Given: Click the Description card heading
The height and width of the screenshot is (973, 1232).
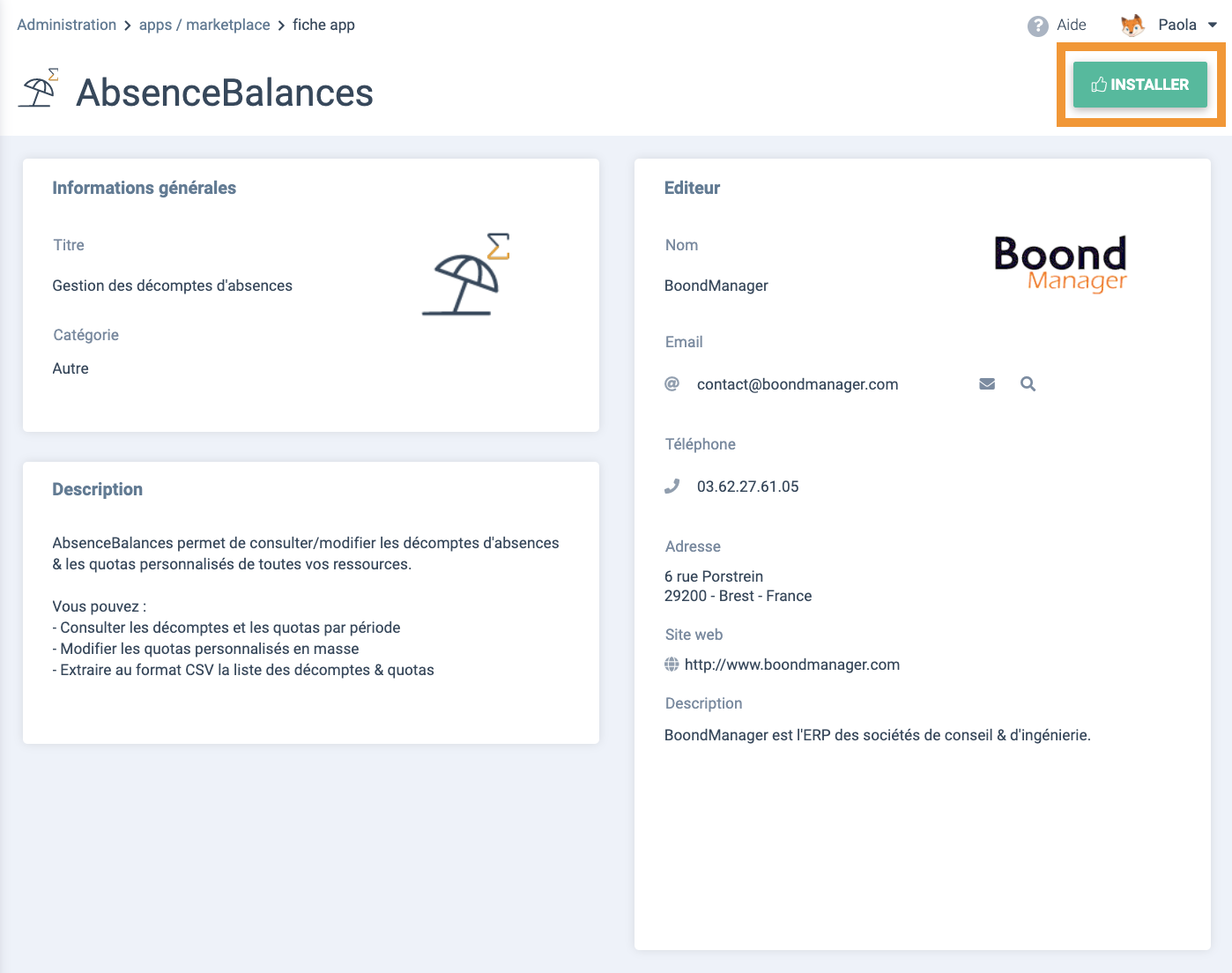Looking at the screenshot, I should point(98,489).
